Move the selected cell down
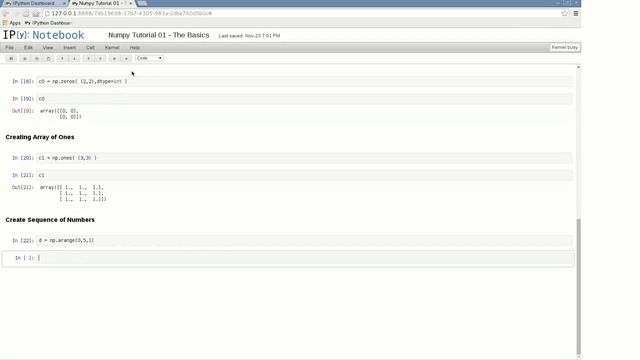 (x=74, y=58)
